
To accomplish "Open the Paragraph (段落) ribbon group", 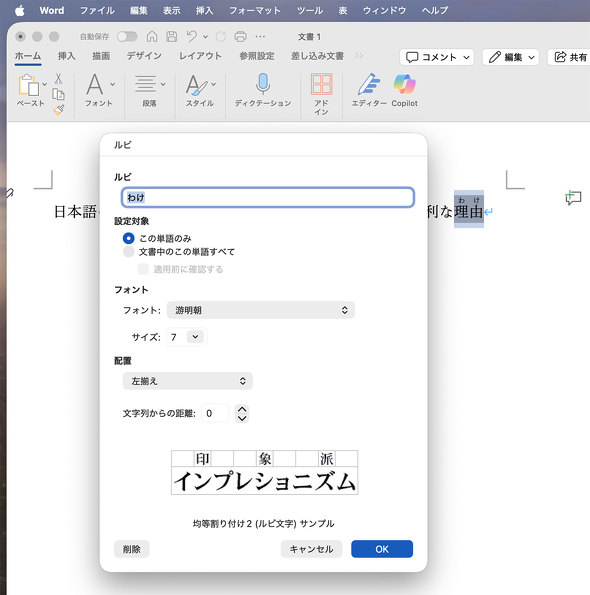I will pos(149,90).
